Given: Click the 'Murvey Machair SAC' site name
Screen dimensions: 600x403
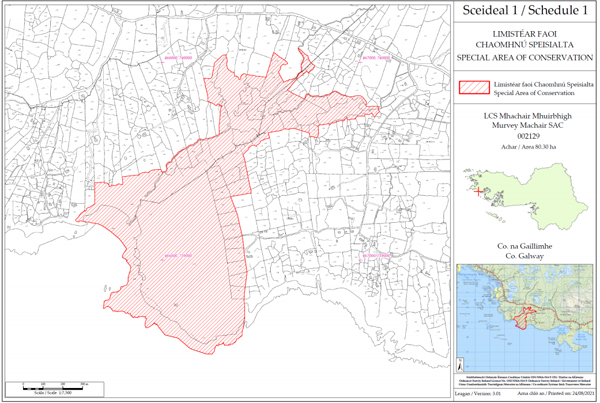Looking at the screenshot, I should tap(523, 127).
